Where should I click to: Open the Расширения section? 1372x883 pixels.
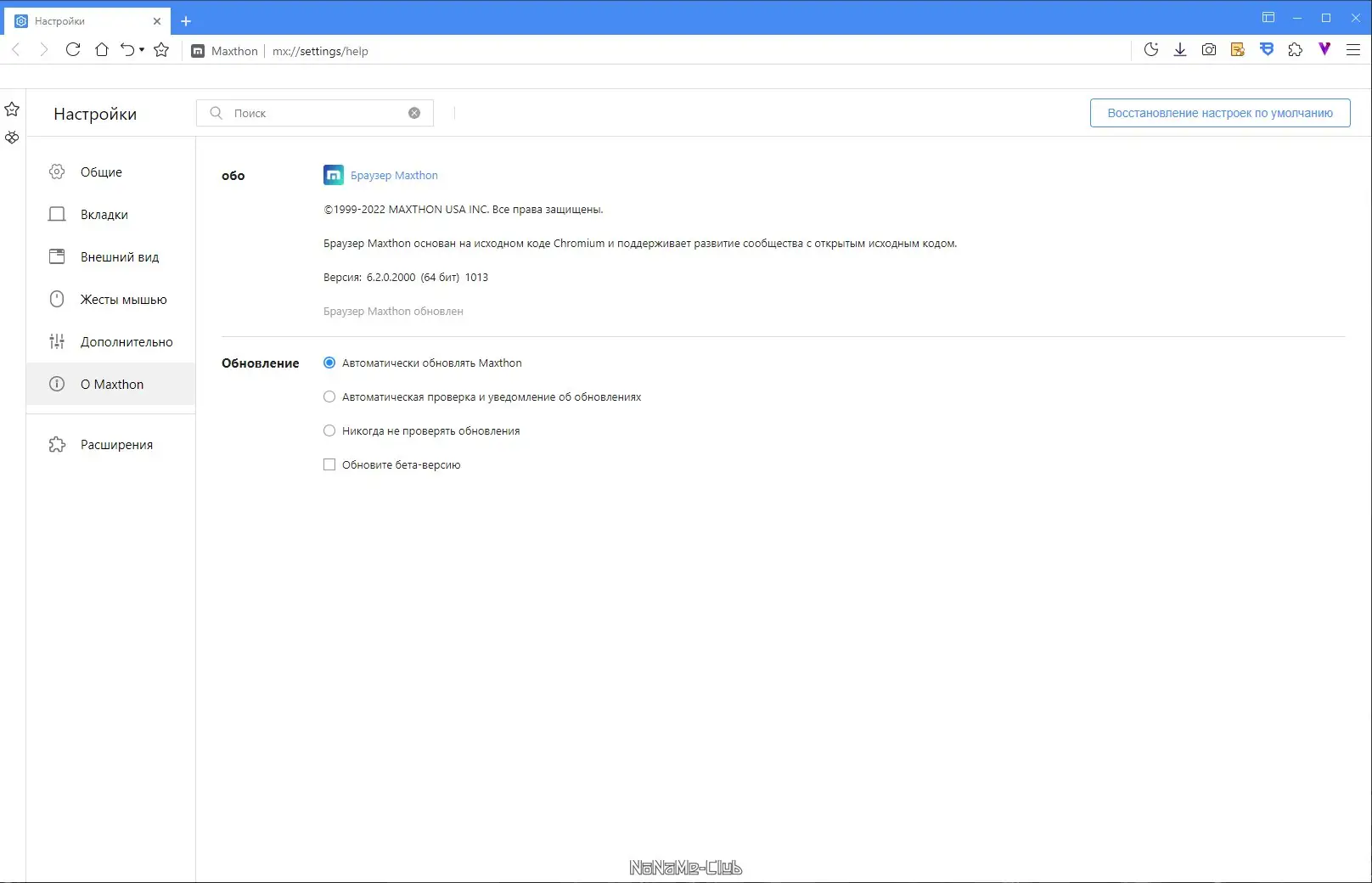tap(110, 444)
